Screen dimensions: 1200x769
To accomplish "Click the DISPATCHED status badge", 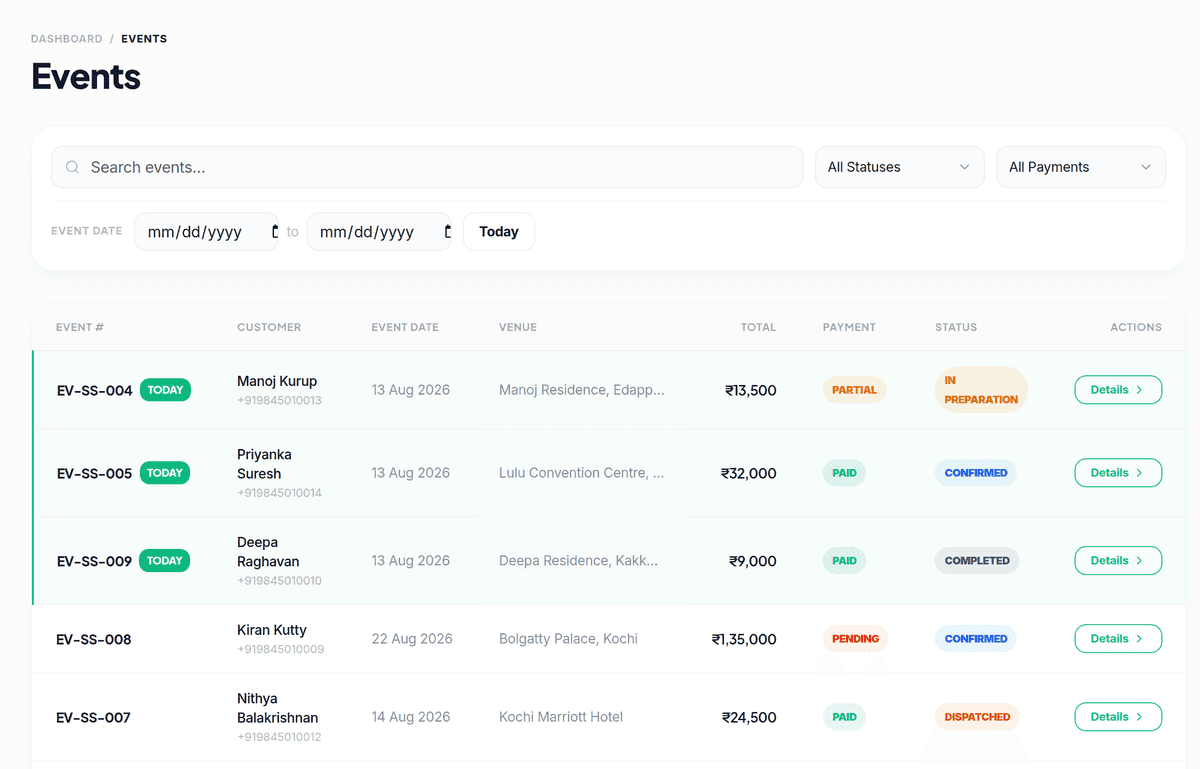I will coord(977,717).
